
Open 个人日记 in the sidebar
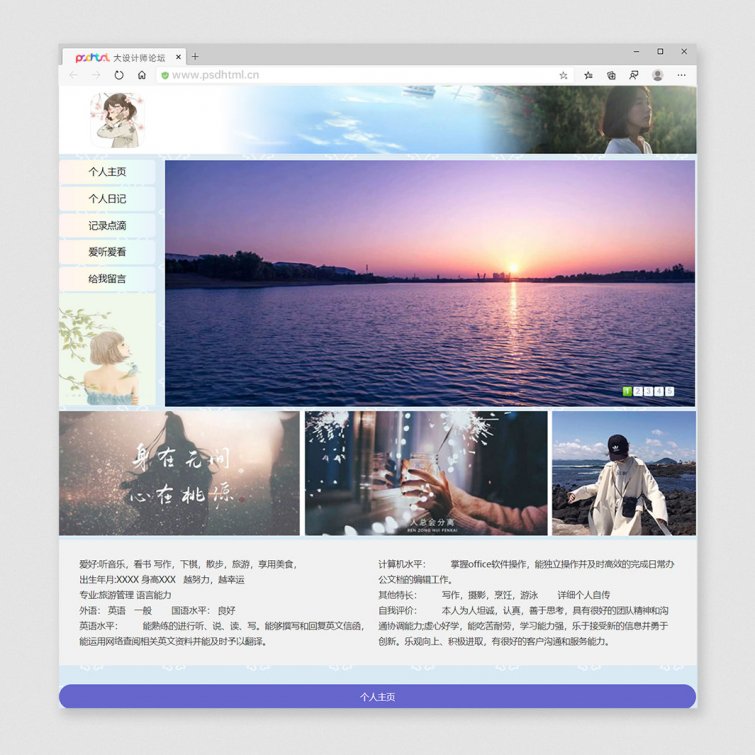pos(107,199)
